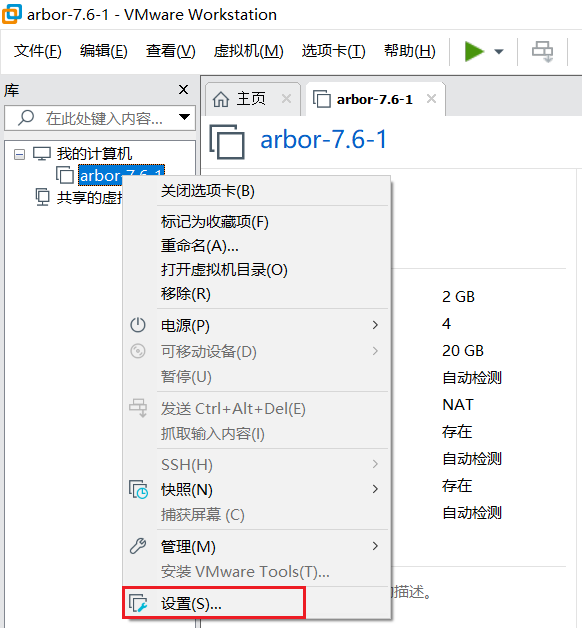Click the 暂停(U) menu entry
Screen dimensions: 582x628
point(257,376)
